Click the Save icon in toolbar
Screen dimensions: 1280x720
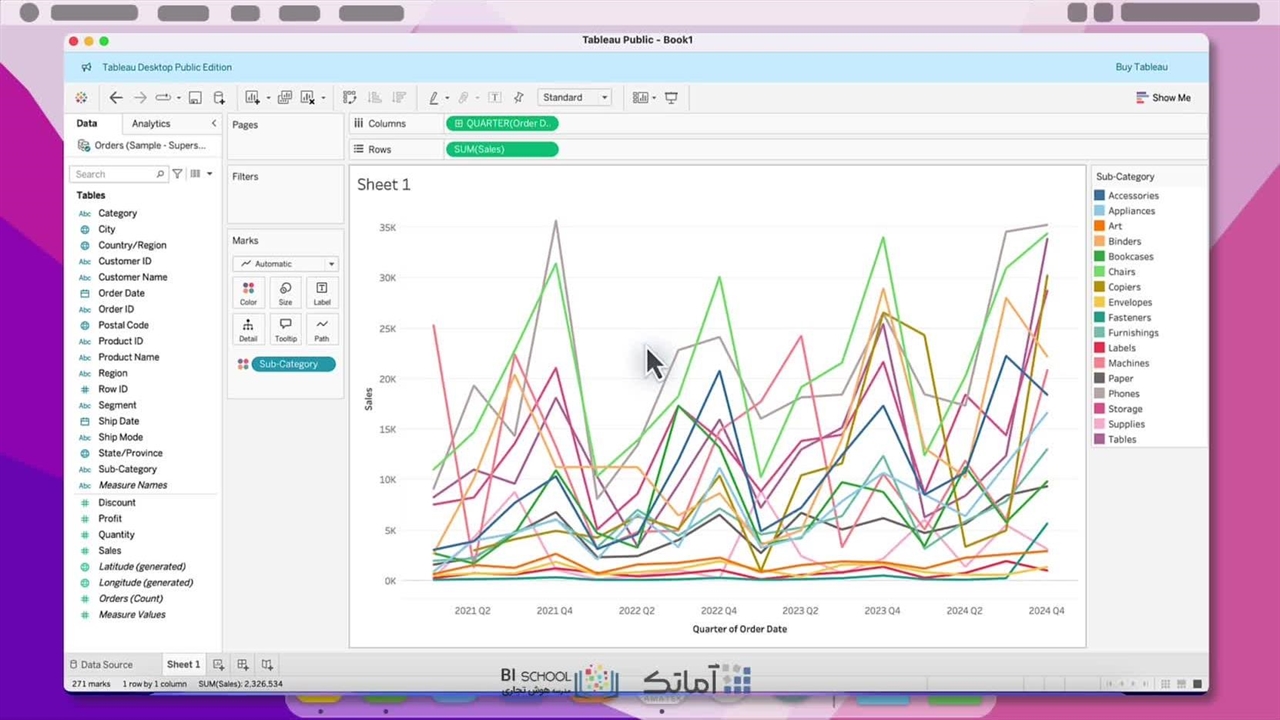195,98
